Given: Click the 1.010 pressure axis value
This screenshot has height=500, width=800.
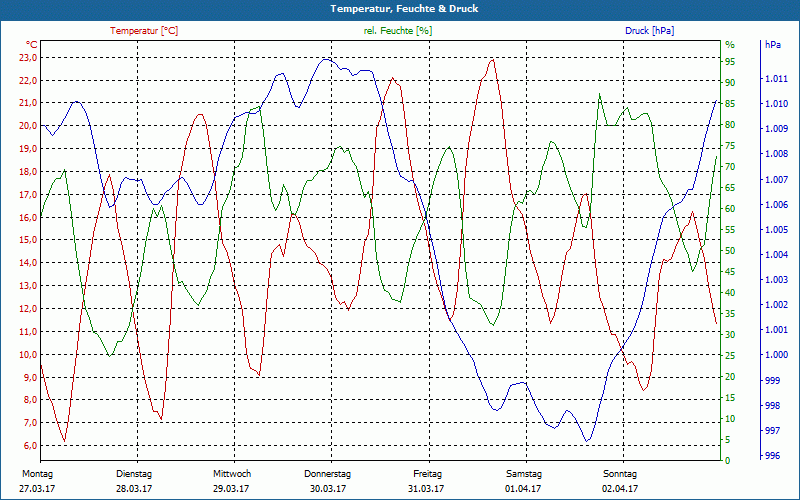Looking at the screenshot, I should tap(776, 104).
